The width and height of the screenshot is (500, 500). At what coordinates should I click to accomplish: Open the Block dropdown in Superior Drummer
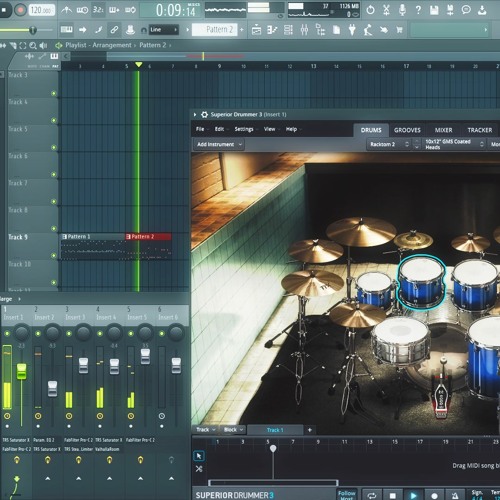[x=233, y=430]
